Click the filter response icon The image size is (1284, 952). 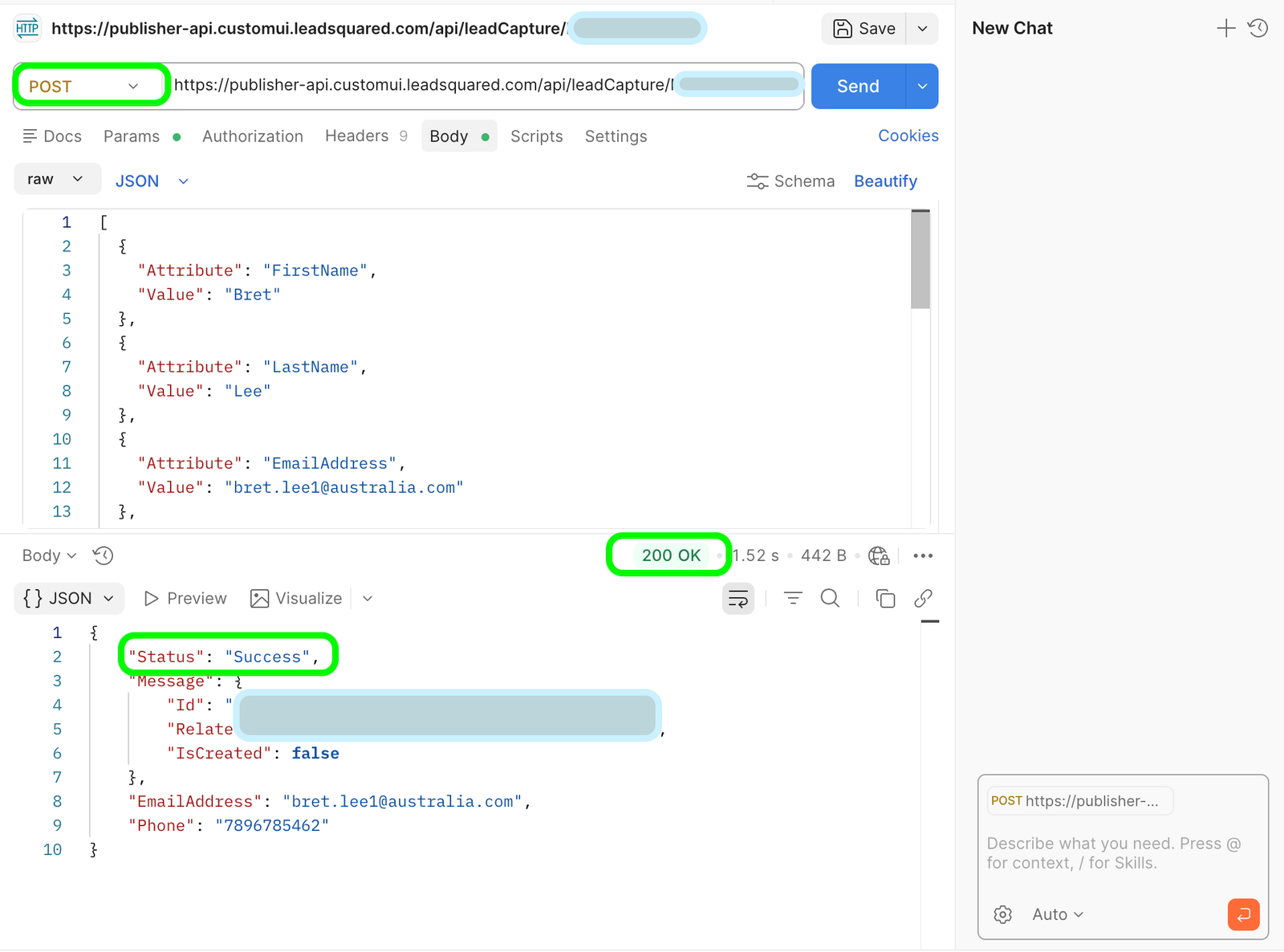[793, 599]
